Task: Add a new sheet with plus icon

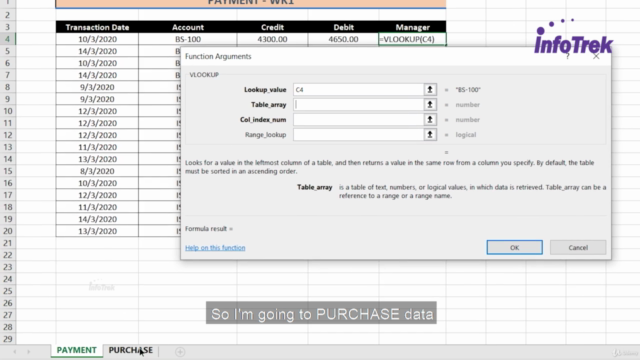Action: coord(180,351)
